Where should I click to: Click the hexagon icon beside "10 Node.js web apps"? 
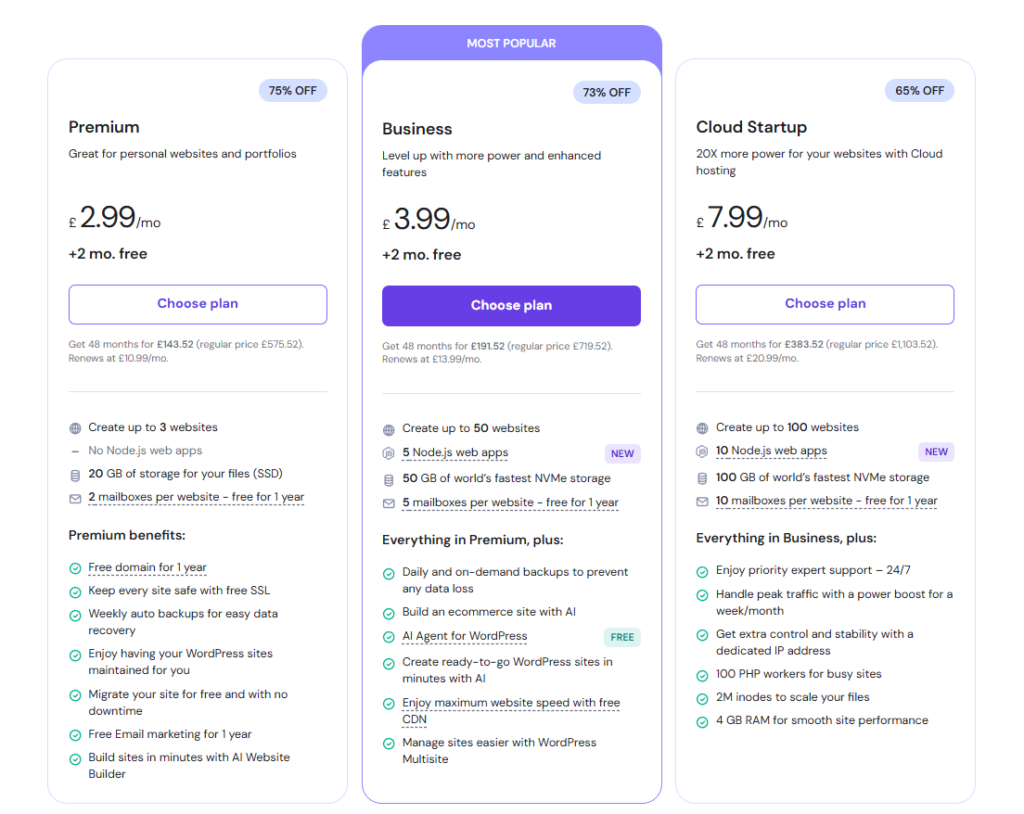point(703,450)
